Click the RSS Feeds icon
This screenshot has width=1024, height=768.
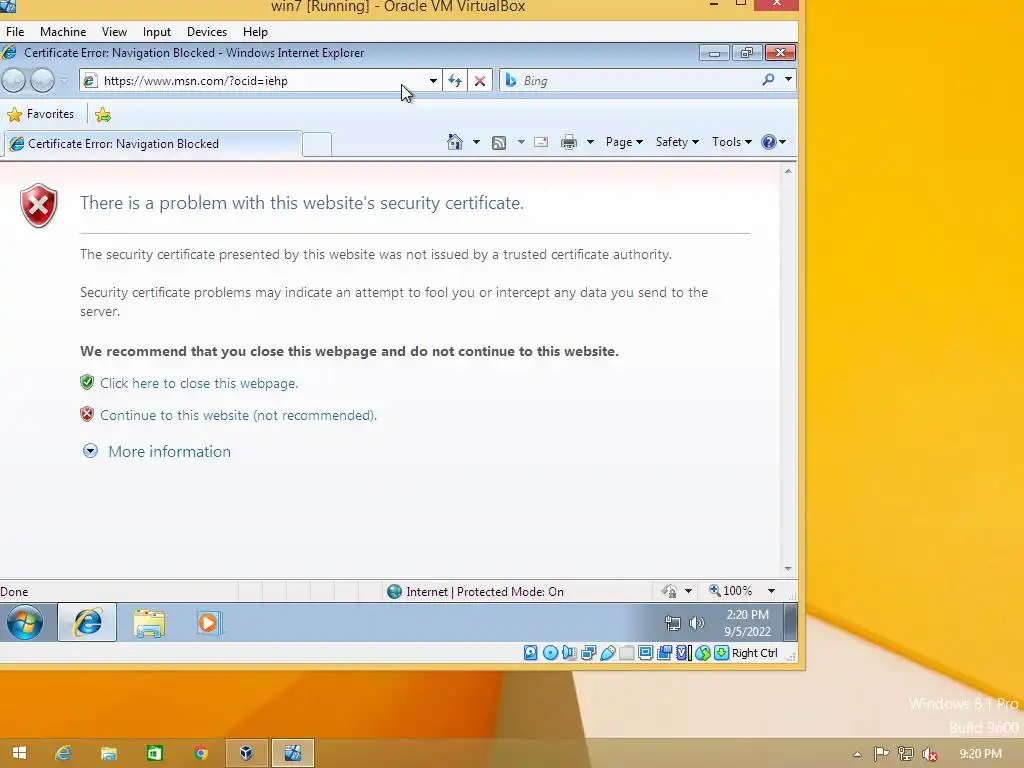point(499,142)
